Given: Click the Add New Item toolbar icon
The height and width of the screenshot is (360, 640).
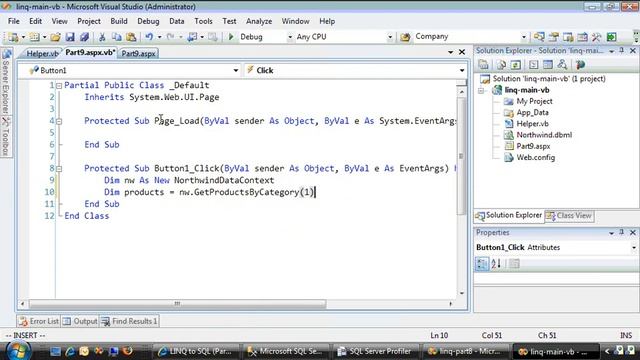Looking at the screenshot, I should point(35,37).
